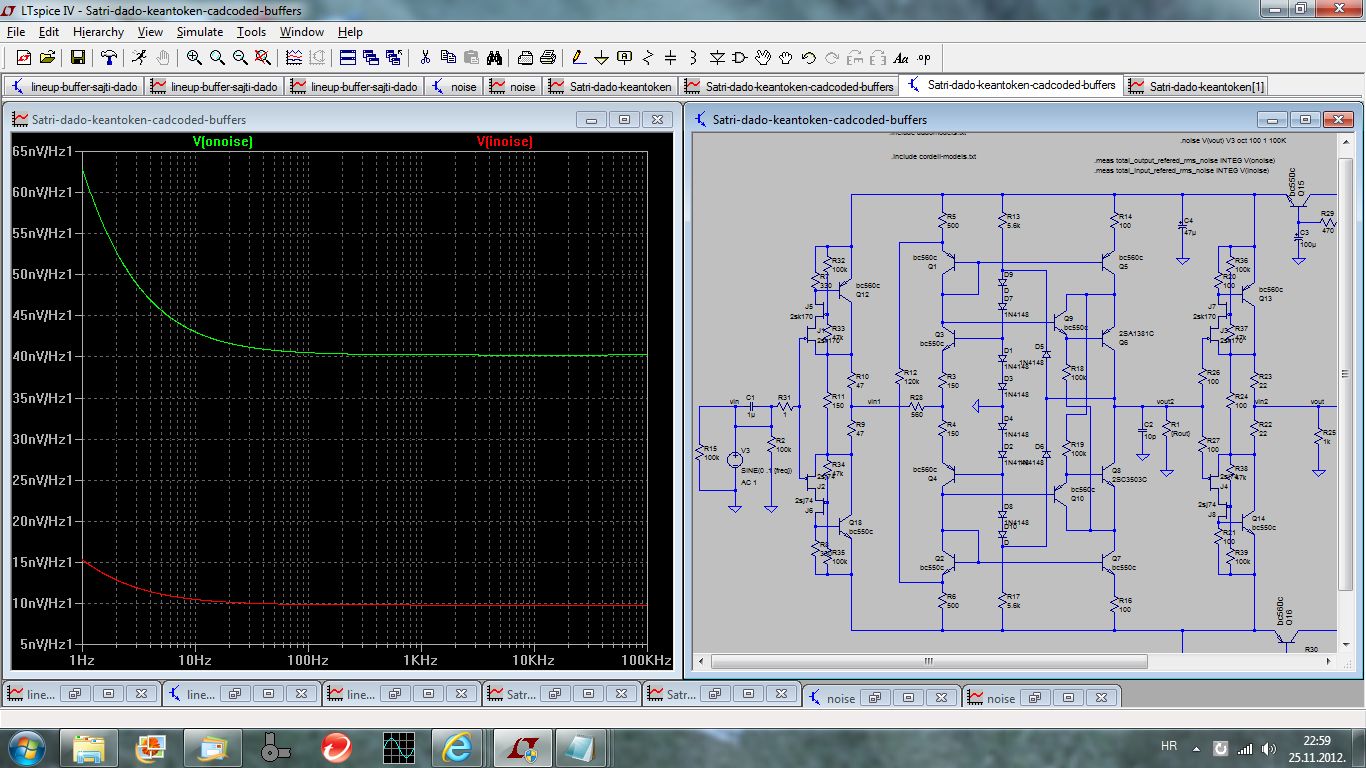Click the 65nV/Hz½ vertical axis label

point(42,151)
